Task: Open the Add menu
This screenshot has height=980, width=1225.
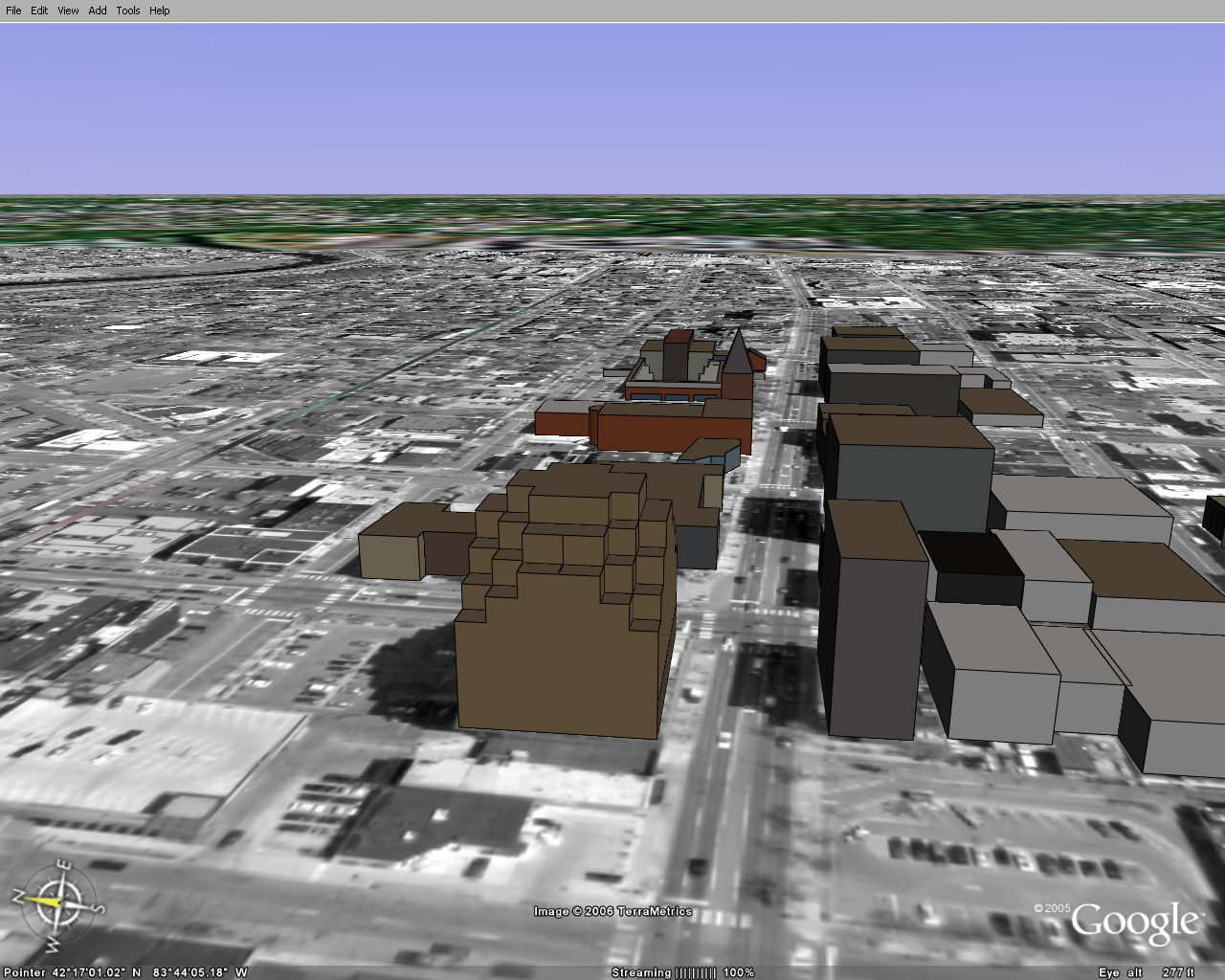Action: tap(98, 11)
